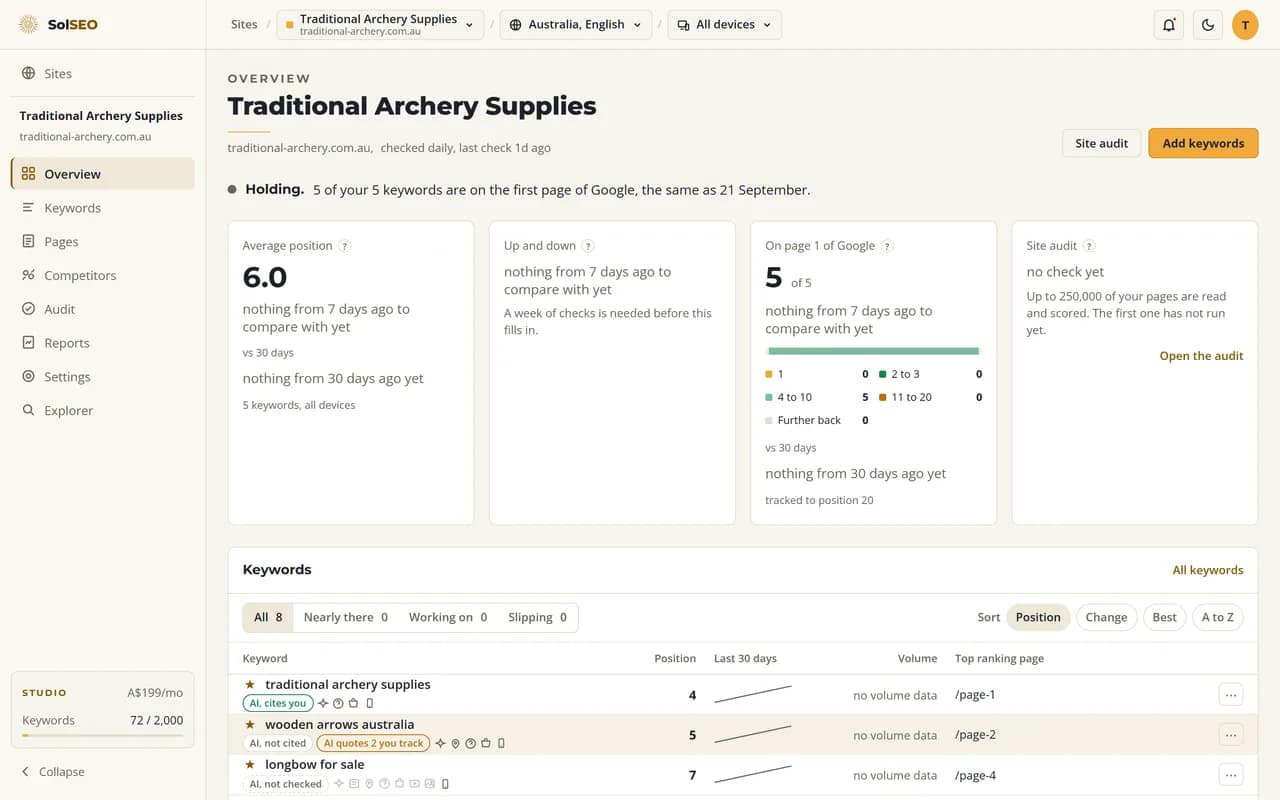Open the Audit sidebar item

click(x=102, y=309)
